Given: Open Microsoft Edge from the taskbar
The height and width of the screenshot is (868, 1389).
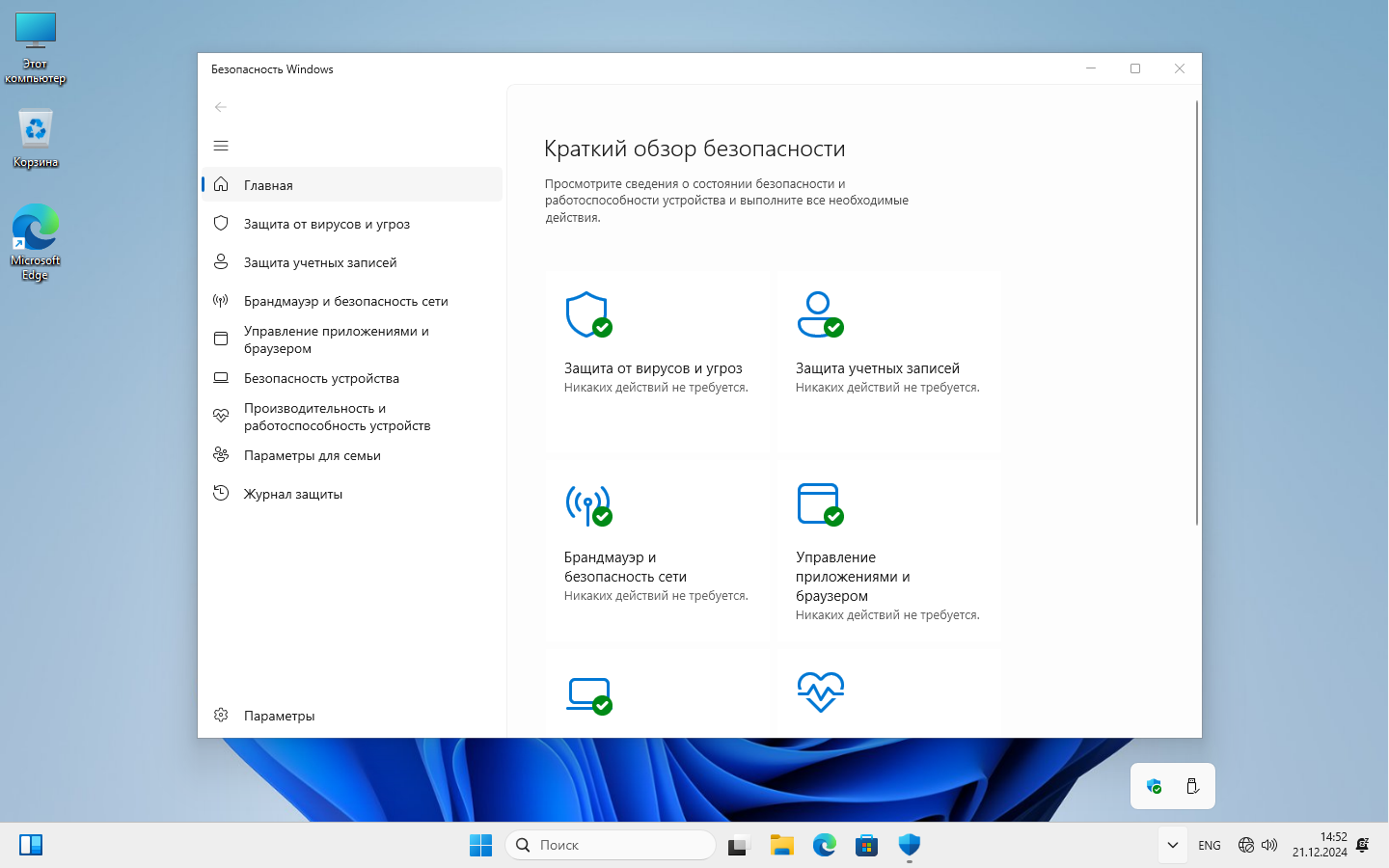Looking at the screenshot, I should (825, 845).
